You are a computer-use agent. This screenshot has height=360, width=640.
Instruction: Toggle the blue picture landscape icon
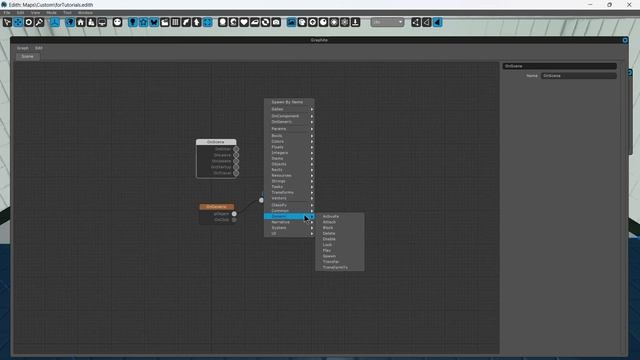291,22
